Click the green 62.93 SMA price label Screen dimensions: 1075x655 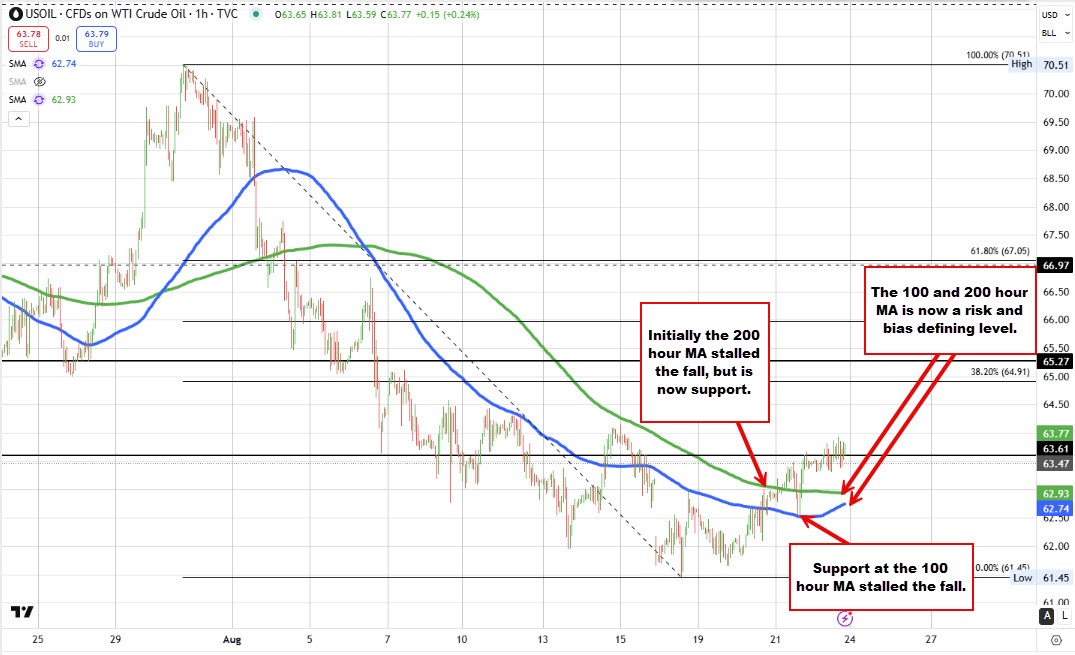point(1056,494)
